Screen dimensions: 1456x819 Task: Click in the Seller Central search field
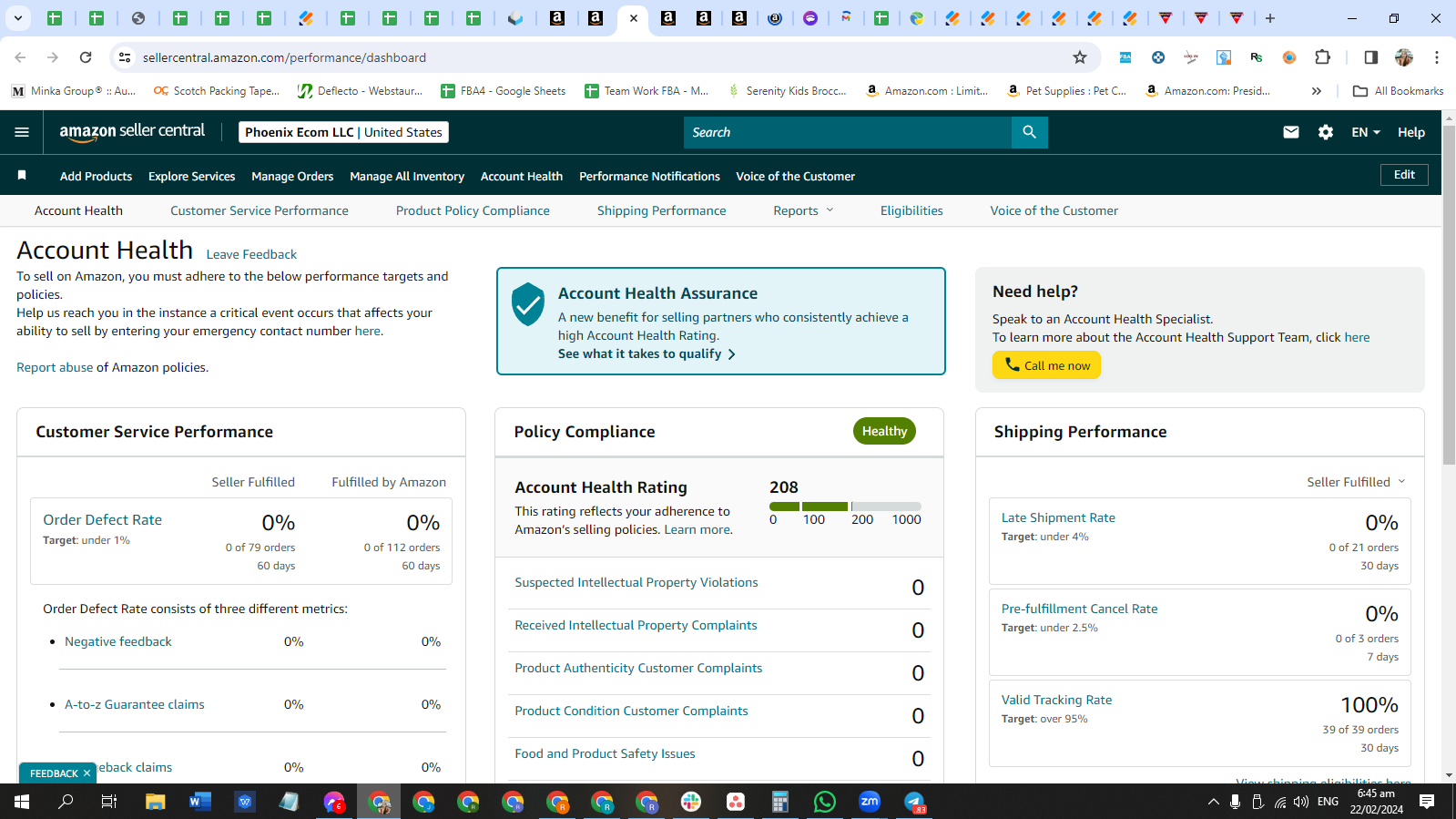pyautogui.click(x=848, y=132)
